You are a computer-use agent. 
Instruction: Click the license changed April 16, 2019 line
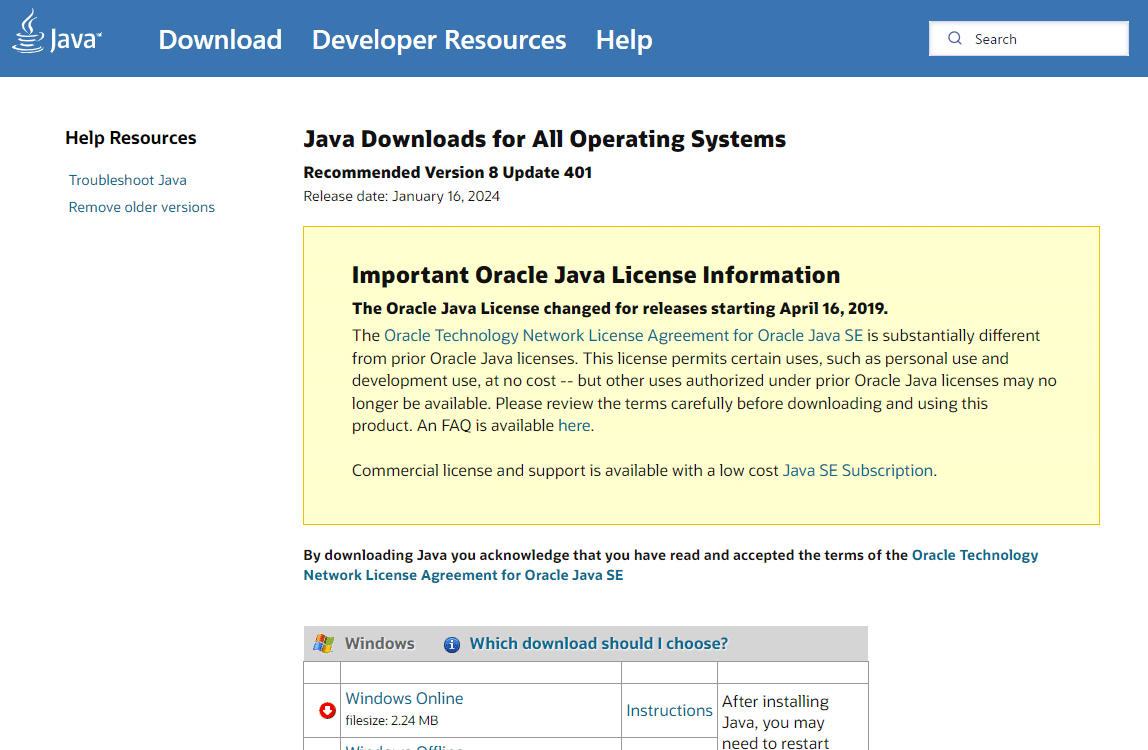pyautogui.click(x=620, y=308)
